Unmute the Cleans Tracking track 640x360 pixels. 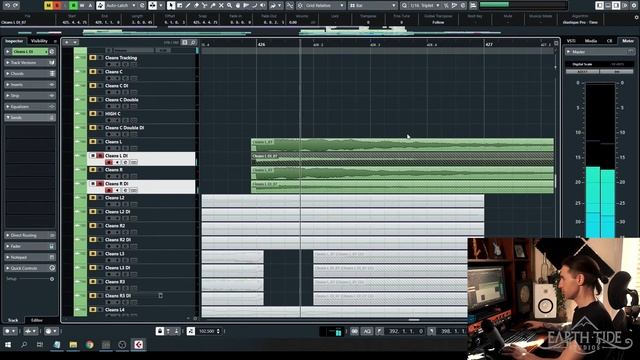tap(93, 58)
